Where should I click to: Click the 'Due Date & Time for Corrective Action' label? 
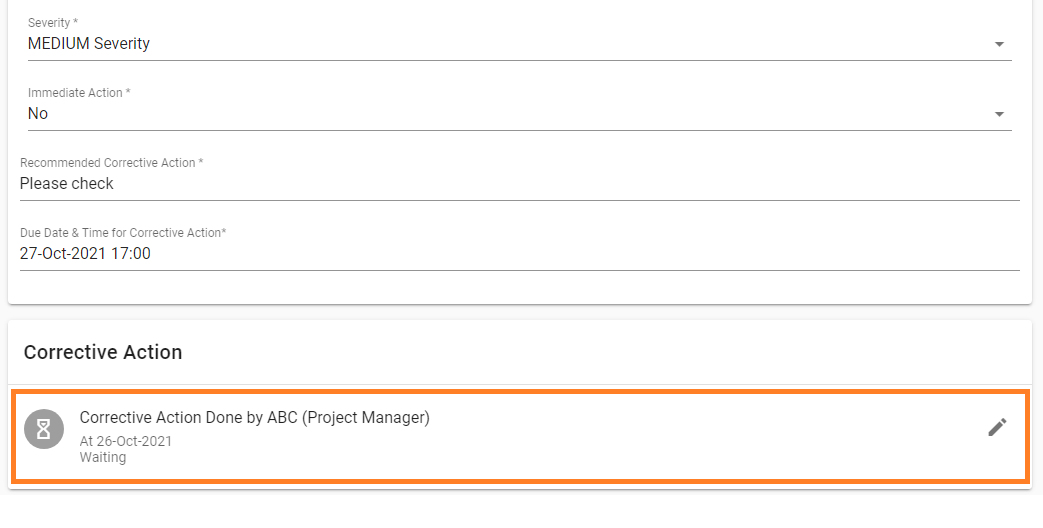pos(123,233)
